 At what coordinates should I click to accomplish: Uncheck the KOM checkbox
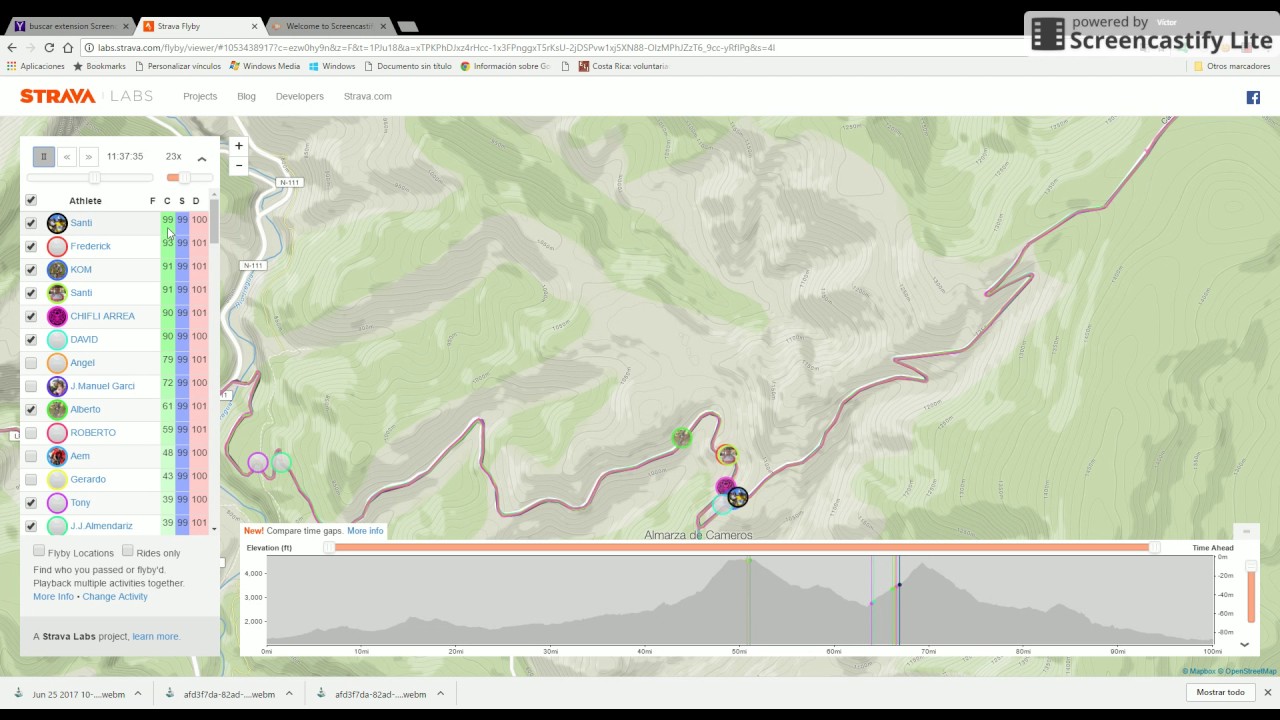click(31, 269)
